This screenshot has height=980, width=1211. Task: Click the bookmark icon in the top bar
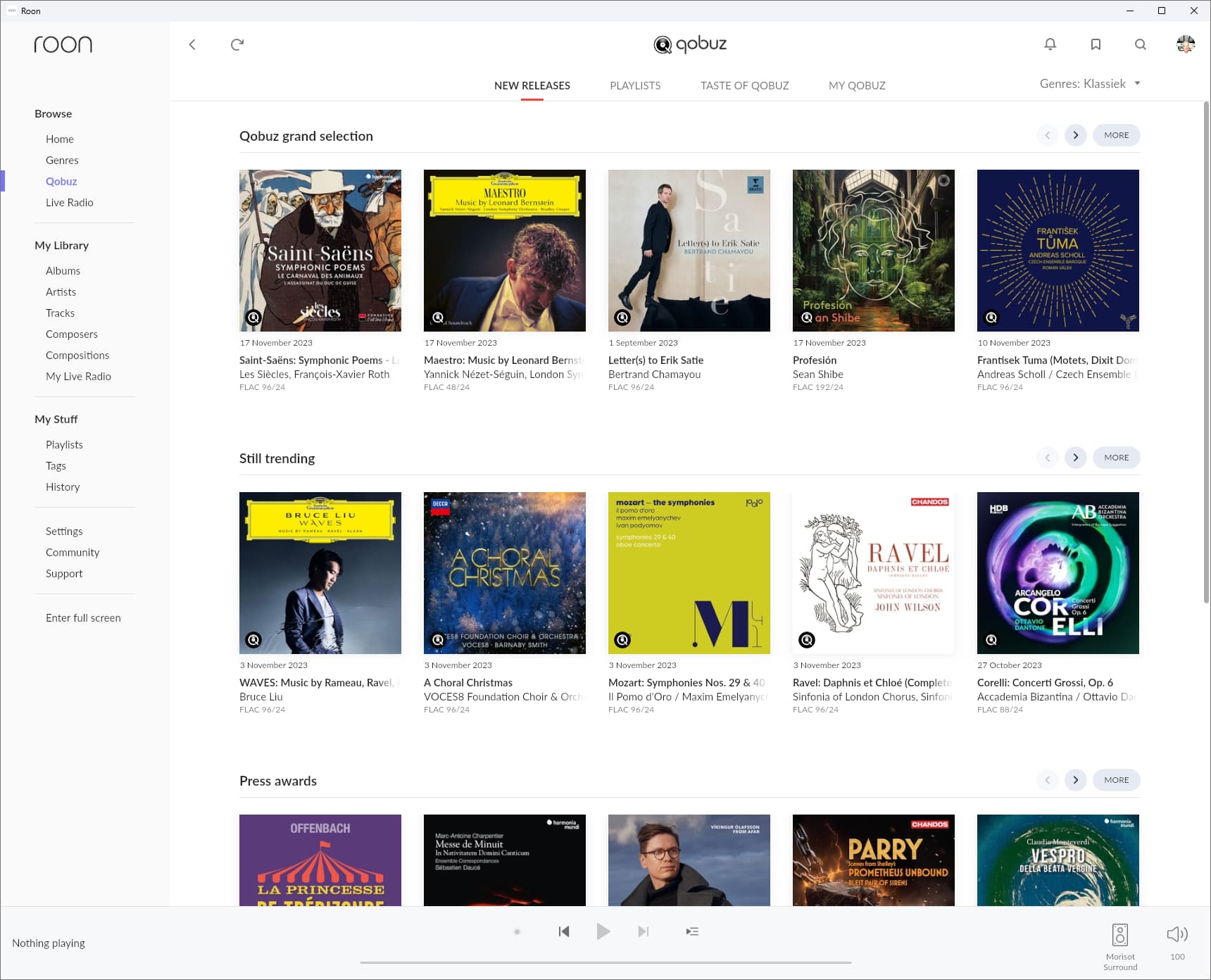pos(1095,44)
